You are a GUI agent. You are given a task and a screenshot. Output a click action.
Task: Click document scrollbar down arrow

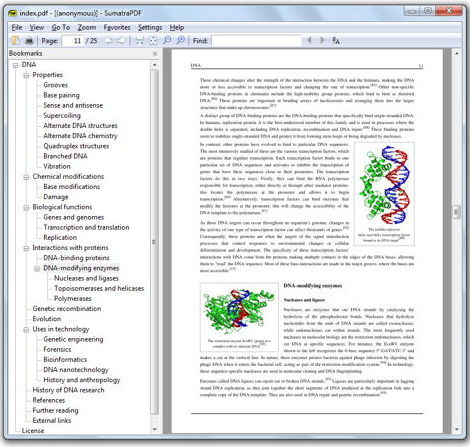coord(456,429)
